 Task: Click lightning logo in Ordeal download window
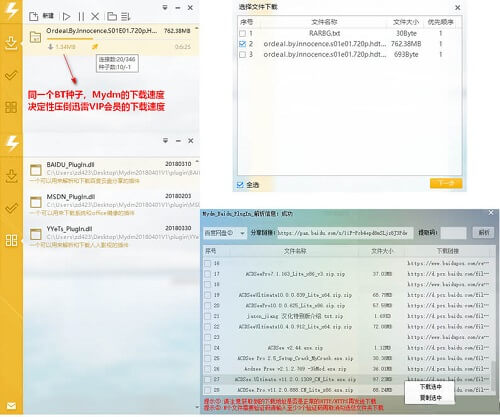pyautogui.click(x=12, y=10)
